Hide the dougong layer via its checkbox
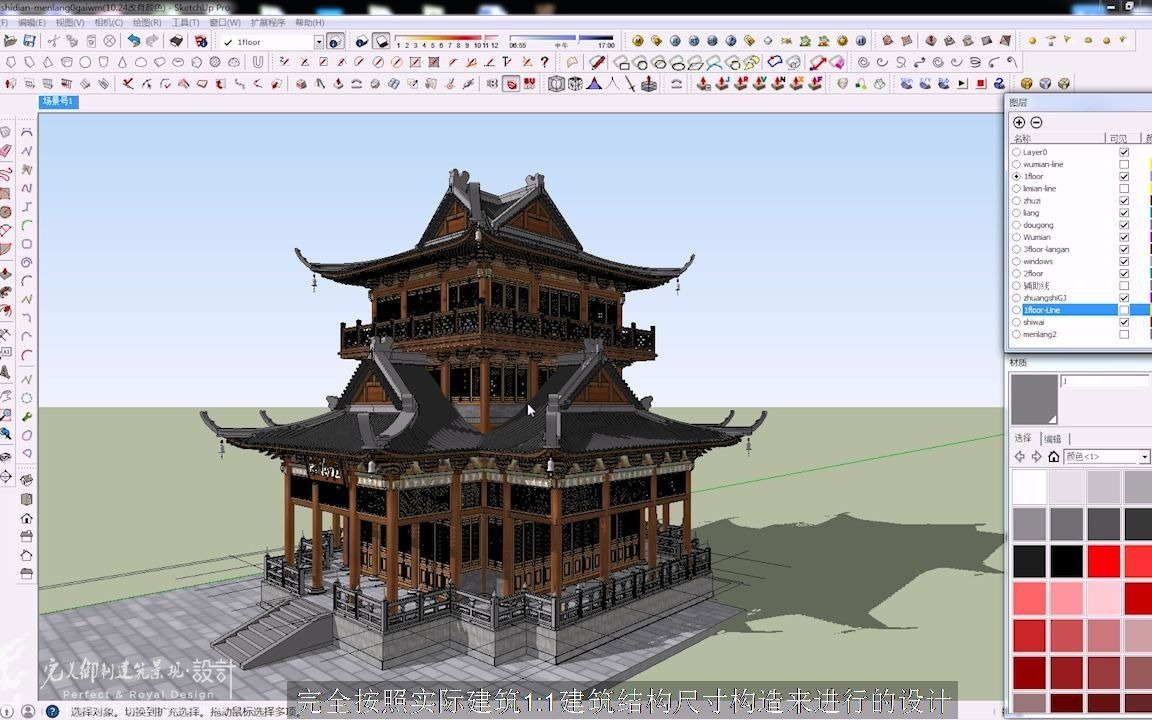 (1124, 225)
